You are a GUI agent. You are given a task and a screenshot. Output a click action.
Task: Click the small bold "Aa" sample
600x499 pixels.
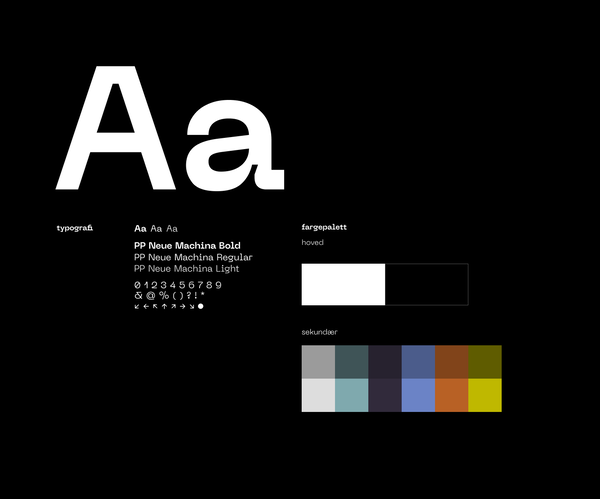pyautogui.click(x=140, y=228)
